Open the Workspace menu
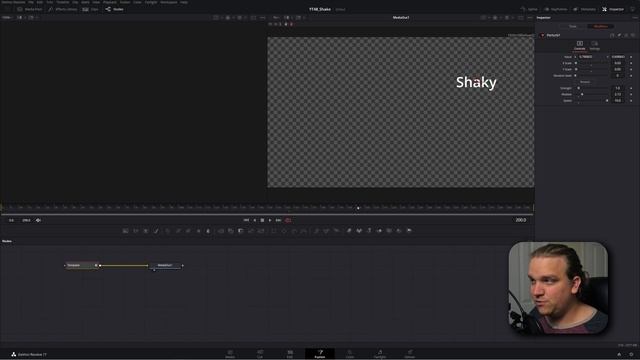Image resolution: width=640 pixels, height=360 pixels. pos(169,2)
